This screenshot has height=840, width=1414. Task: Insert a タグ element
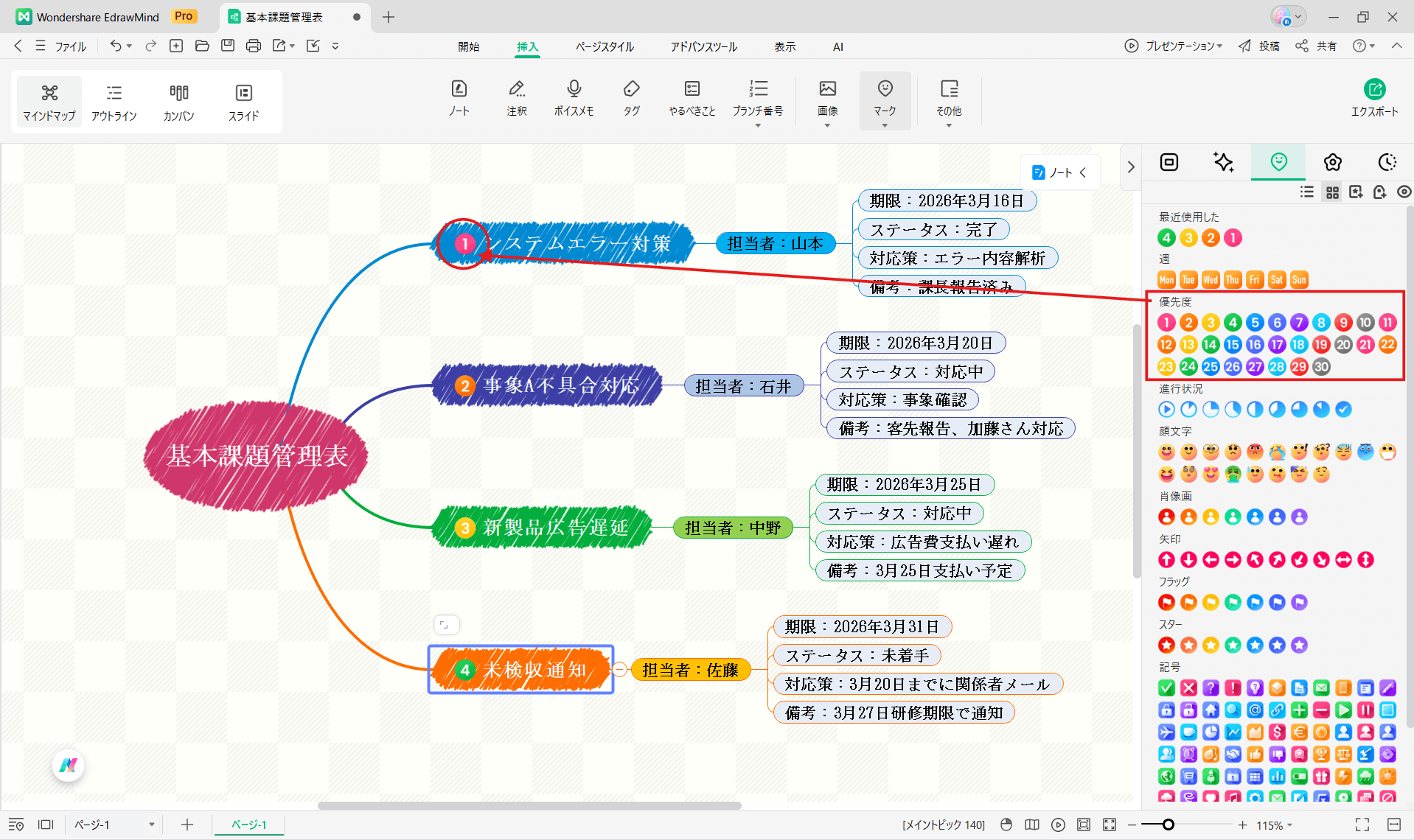coord(631,98)
